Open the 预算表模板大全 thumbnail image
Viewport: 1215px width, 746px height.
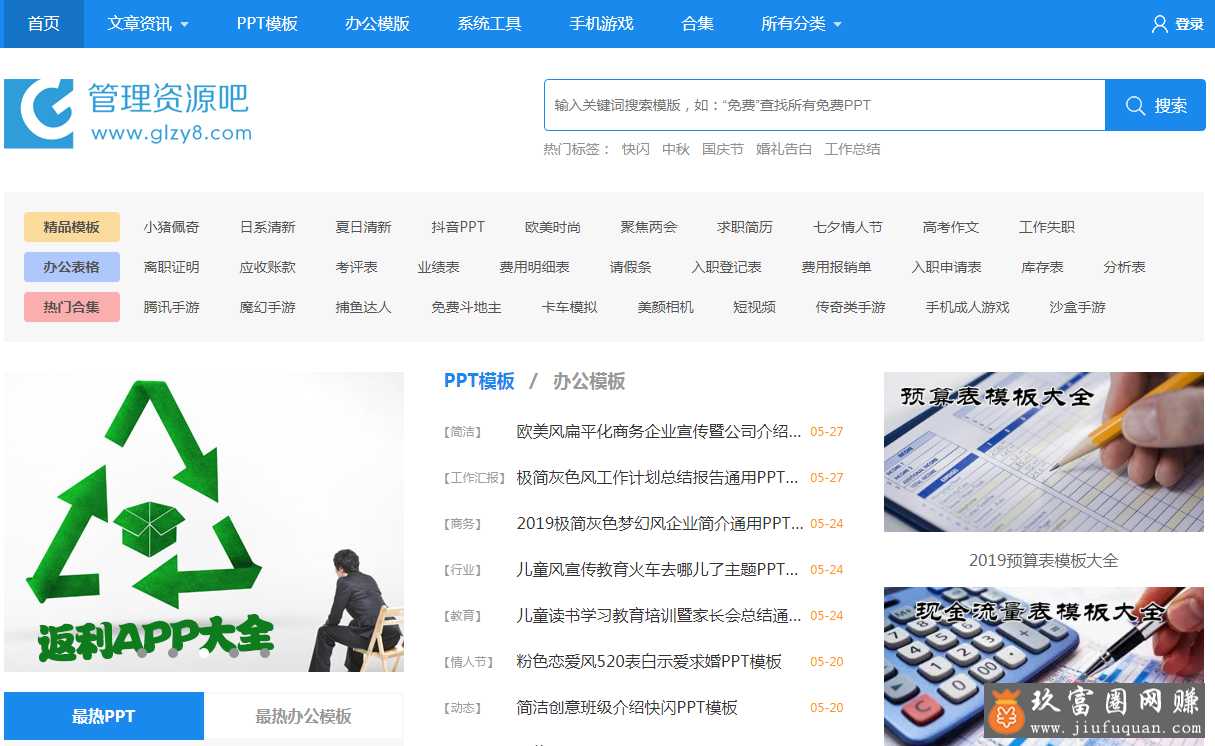[1044, 452]
